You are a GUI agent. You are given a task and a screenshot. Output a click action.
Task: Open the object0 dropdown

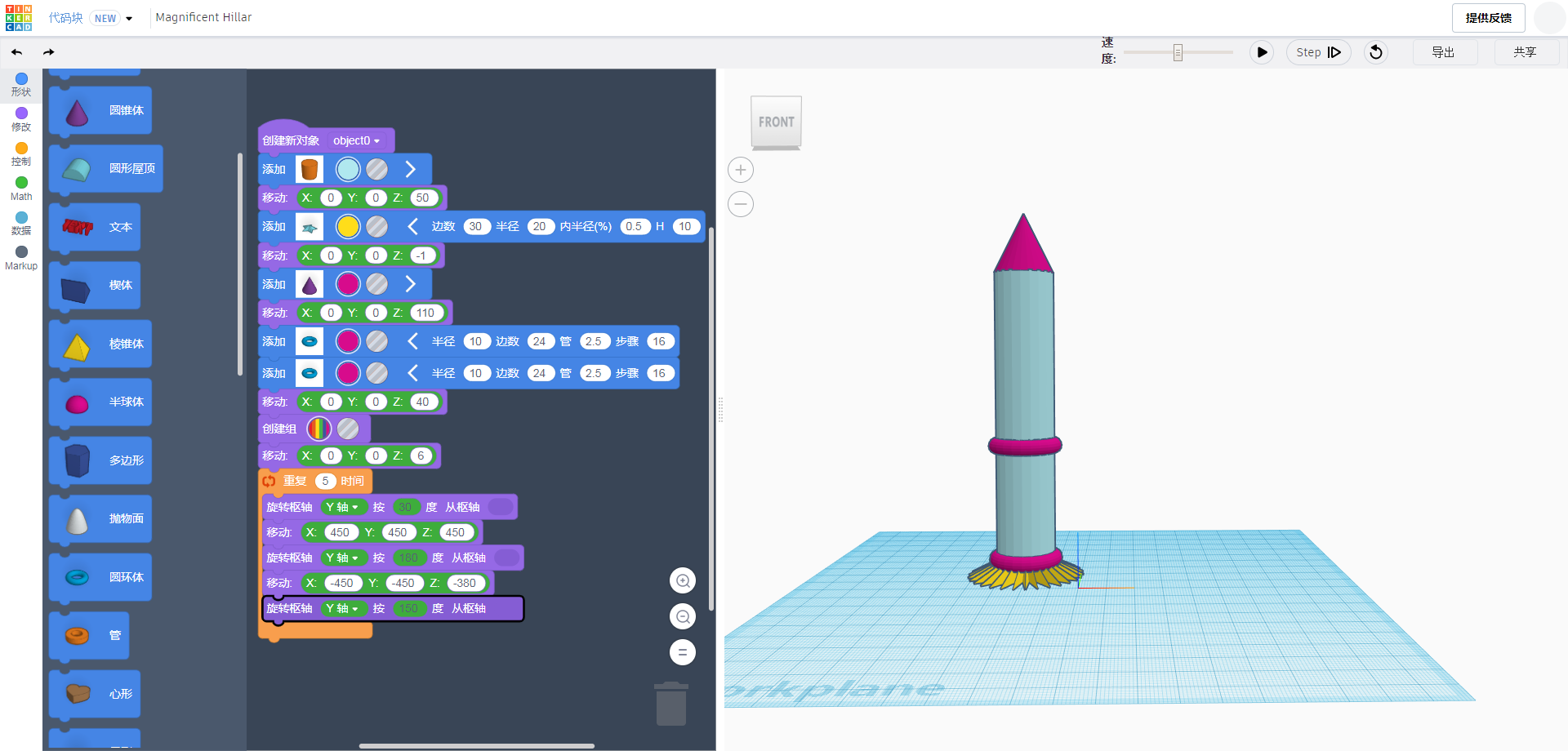pyautogui.click(x=357, y=140)
